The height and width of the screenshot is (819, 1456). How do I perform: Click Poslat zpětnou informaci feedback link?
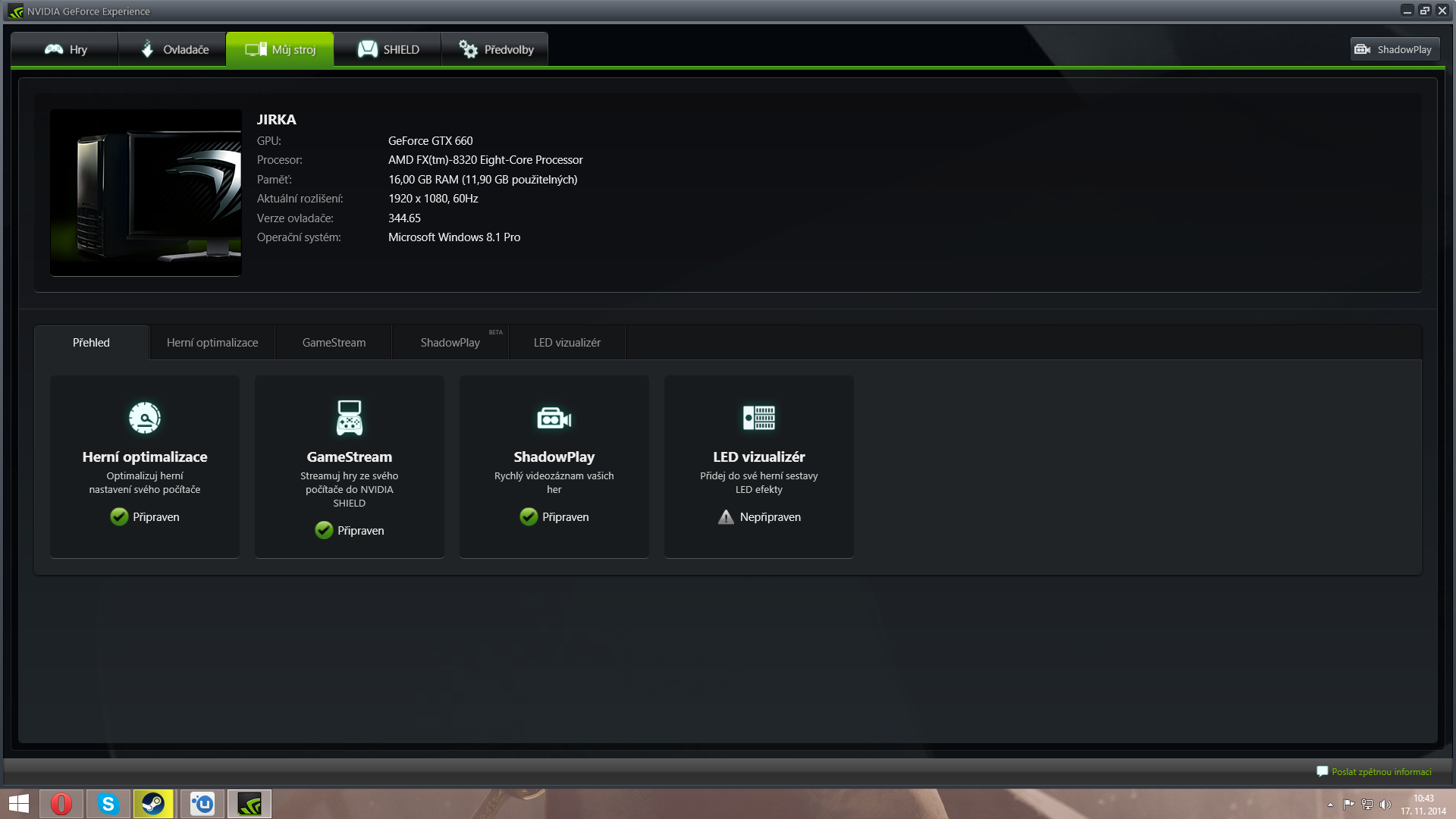[x=1382, y=772]
